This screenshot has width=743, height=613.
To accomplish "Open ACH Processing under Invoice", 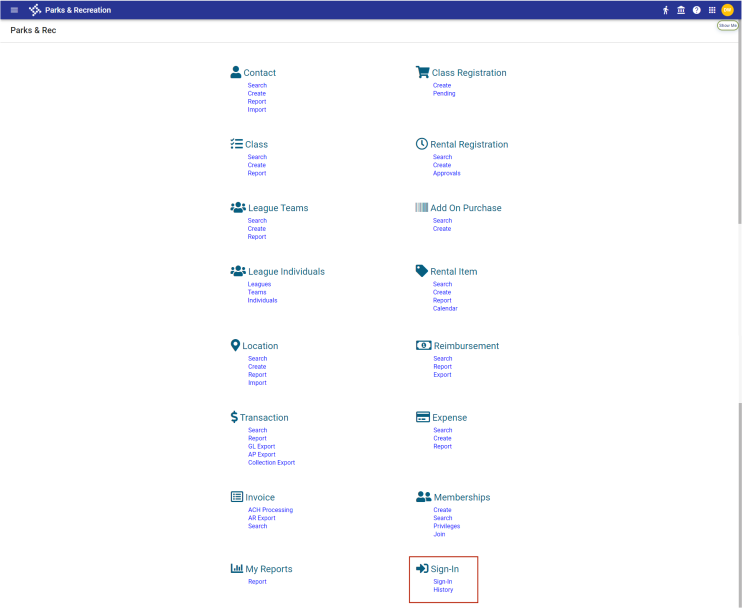I will tap(270, 510).
